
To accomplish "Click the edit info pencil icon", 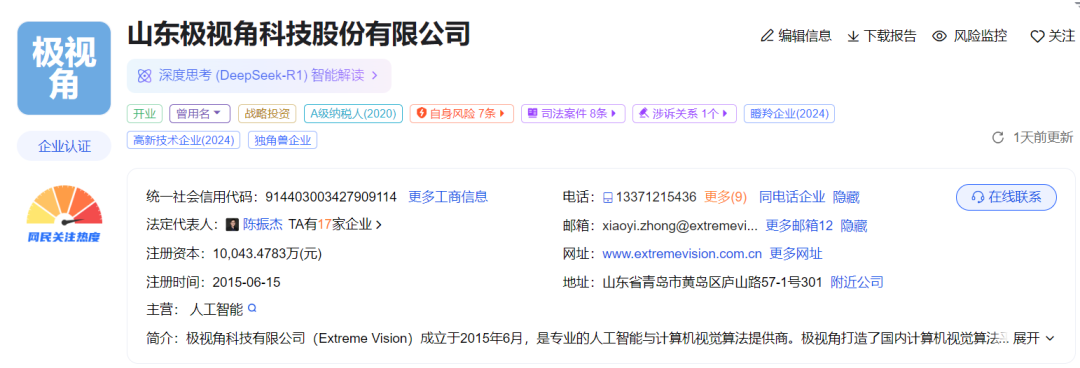I will click(767, 37).
